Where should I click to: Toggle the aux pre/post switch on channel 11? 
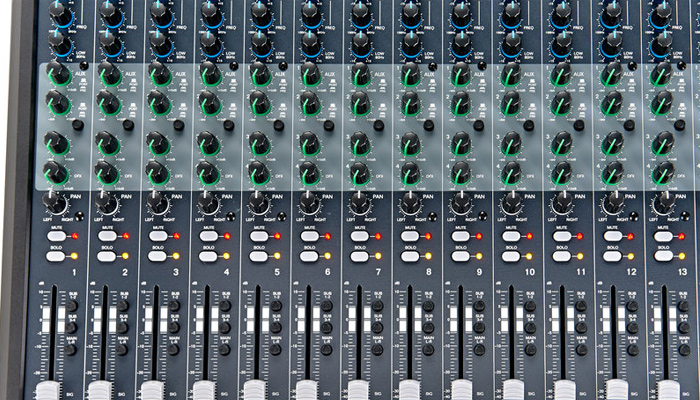tap(579, 125)
